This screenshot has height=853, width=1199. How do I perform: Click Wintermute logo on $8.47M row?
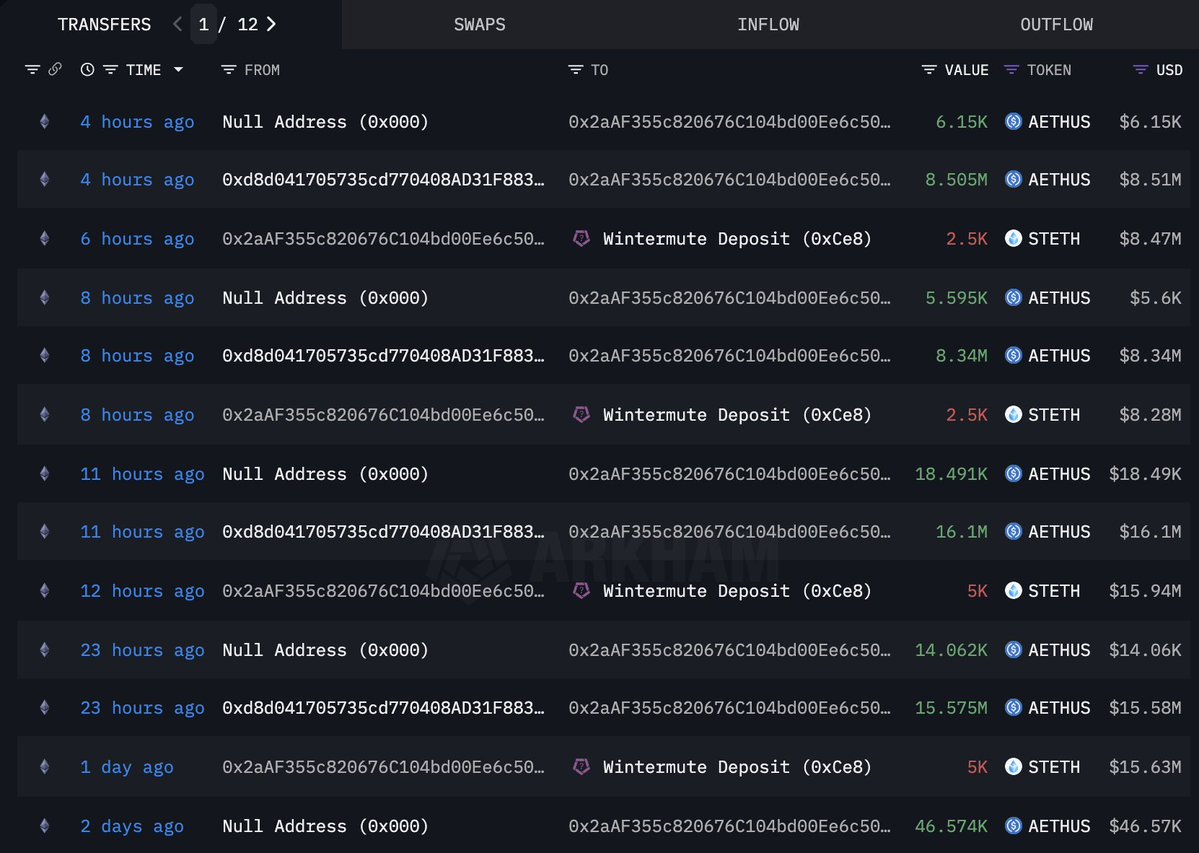581,238
